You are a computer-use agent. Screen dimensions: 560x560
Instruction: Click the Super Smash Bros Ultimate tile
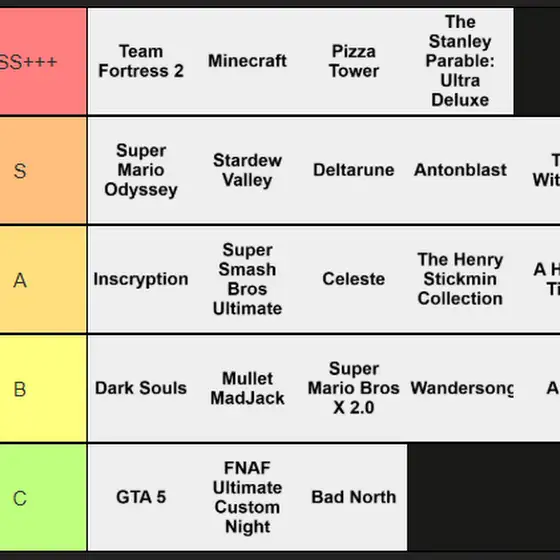tap(248, 279)
